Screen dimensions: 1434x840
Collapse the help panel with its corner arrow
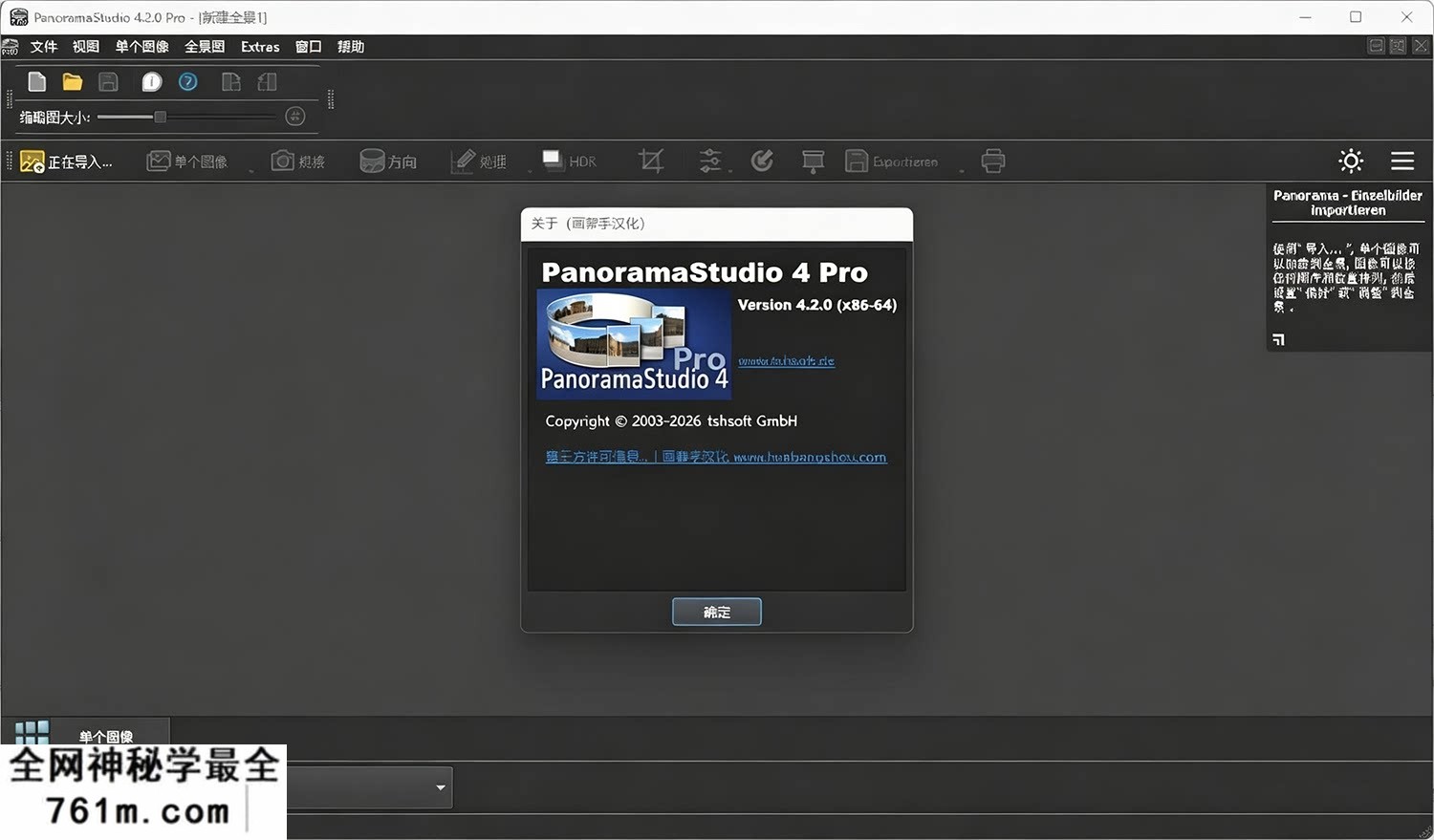point(1279,339)
